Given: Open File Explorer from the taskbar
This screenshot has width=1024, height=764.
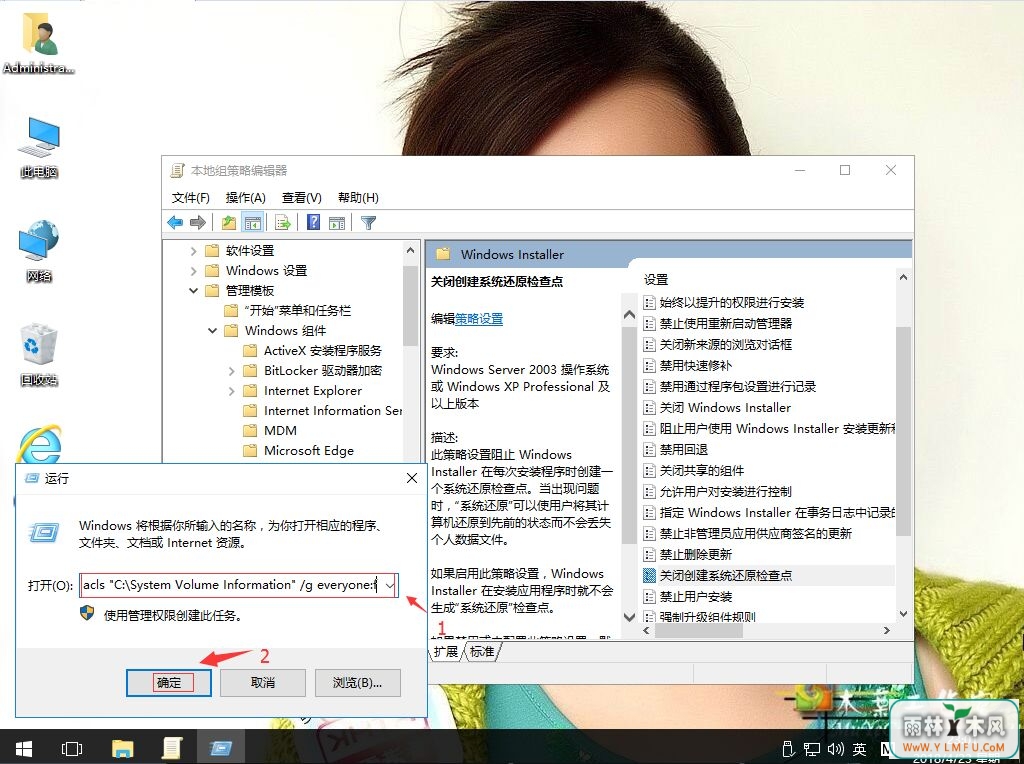Looking at the screenshot, I should [x=123, y=748].
